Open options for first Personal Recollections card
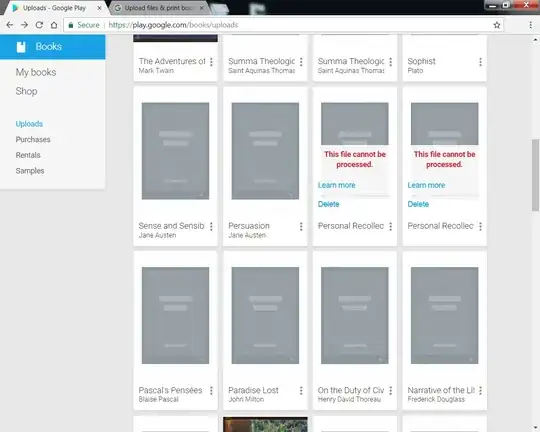This screenshot has height=432, width=540. coord(391,226)
